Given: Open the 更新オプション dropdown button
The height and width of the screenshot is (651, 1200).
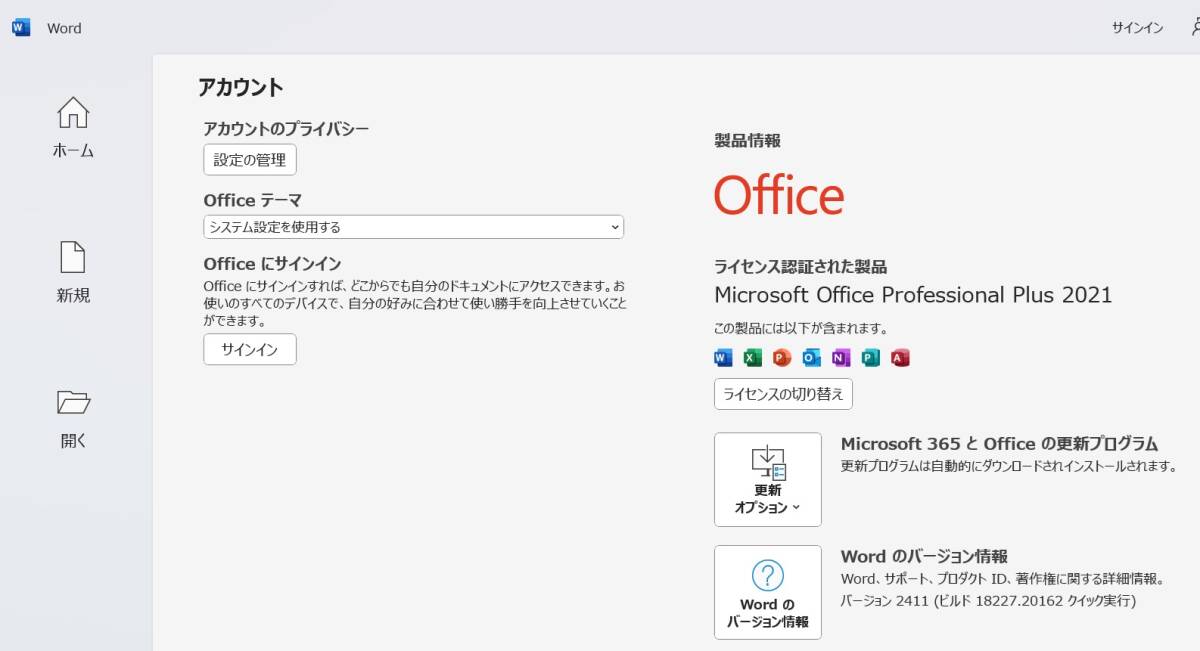Looking at the screenshot, I should [768, 480].
